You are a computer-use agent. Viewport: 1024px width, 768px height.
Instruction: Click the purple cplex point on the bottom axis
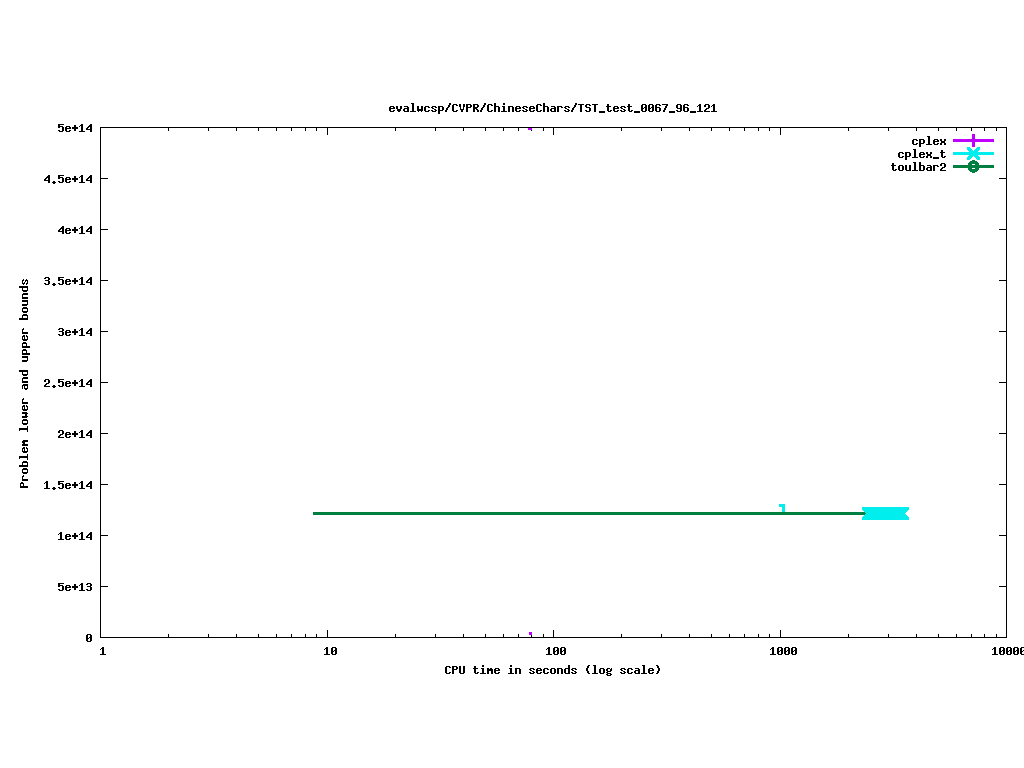(530, 635)
